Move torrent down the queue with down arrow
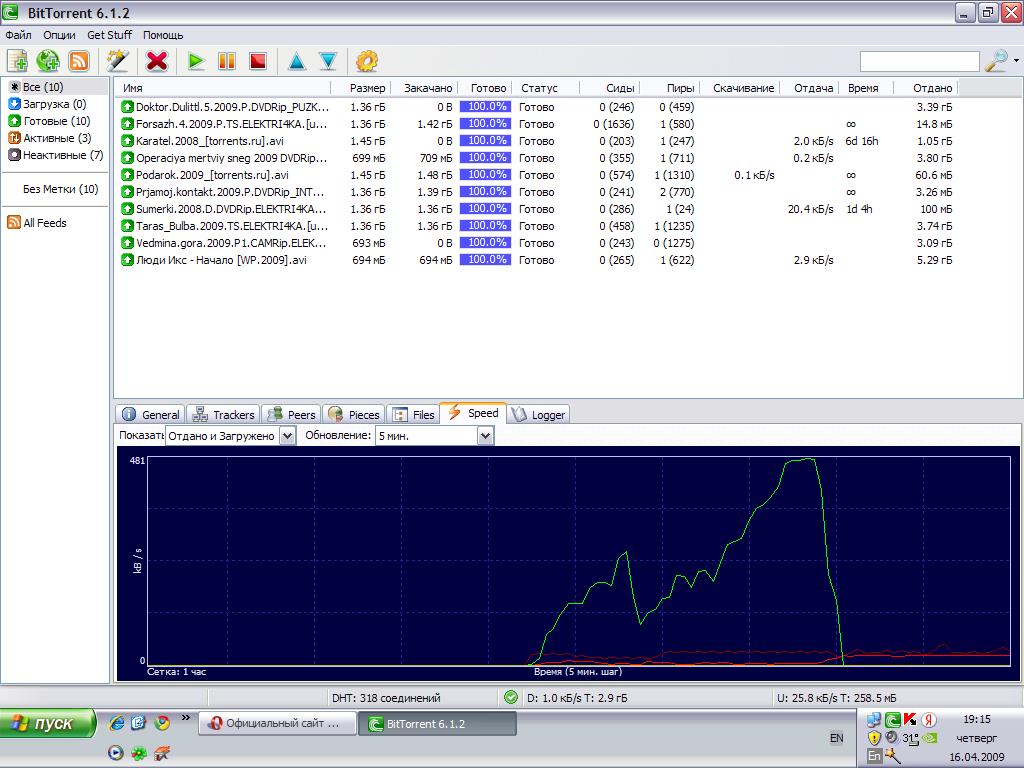This screenshot has height=768, width=1024. 327,61
